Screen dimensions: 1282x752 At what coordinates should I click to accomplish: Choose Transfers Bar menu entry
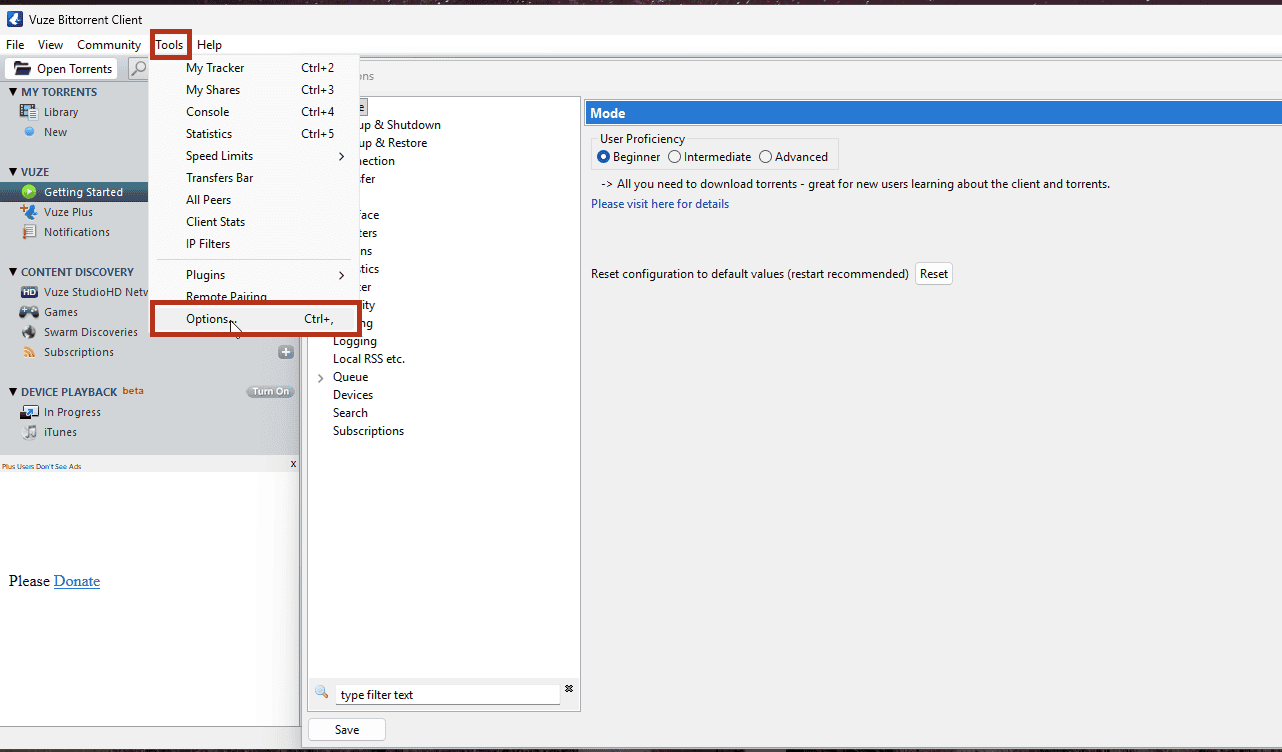tap(254, 178)
